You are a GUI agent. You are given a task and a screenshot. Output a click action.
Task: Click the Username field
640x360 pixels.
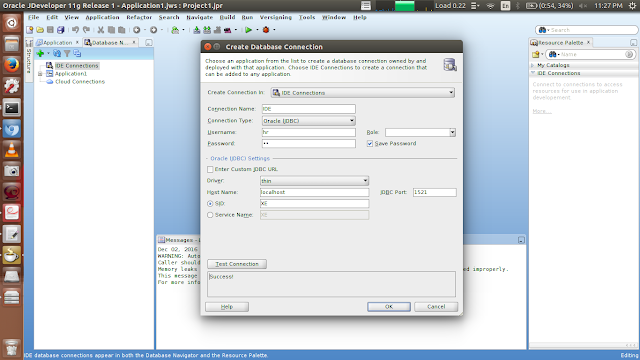(x=309, y=132)
